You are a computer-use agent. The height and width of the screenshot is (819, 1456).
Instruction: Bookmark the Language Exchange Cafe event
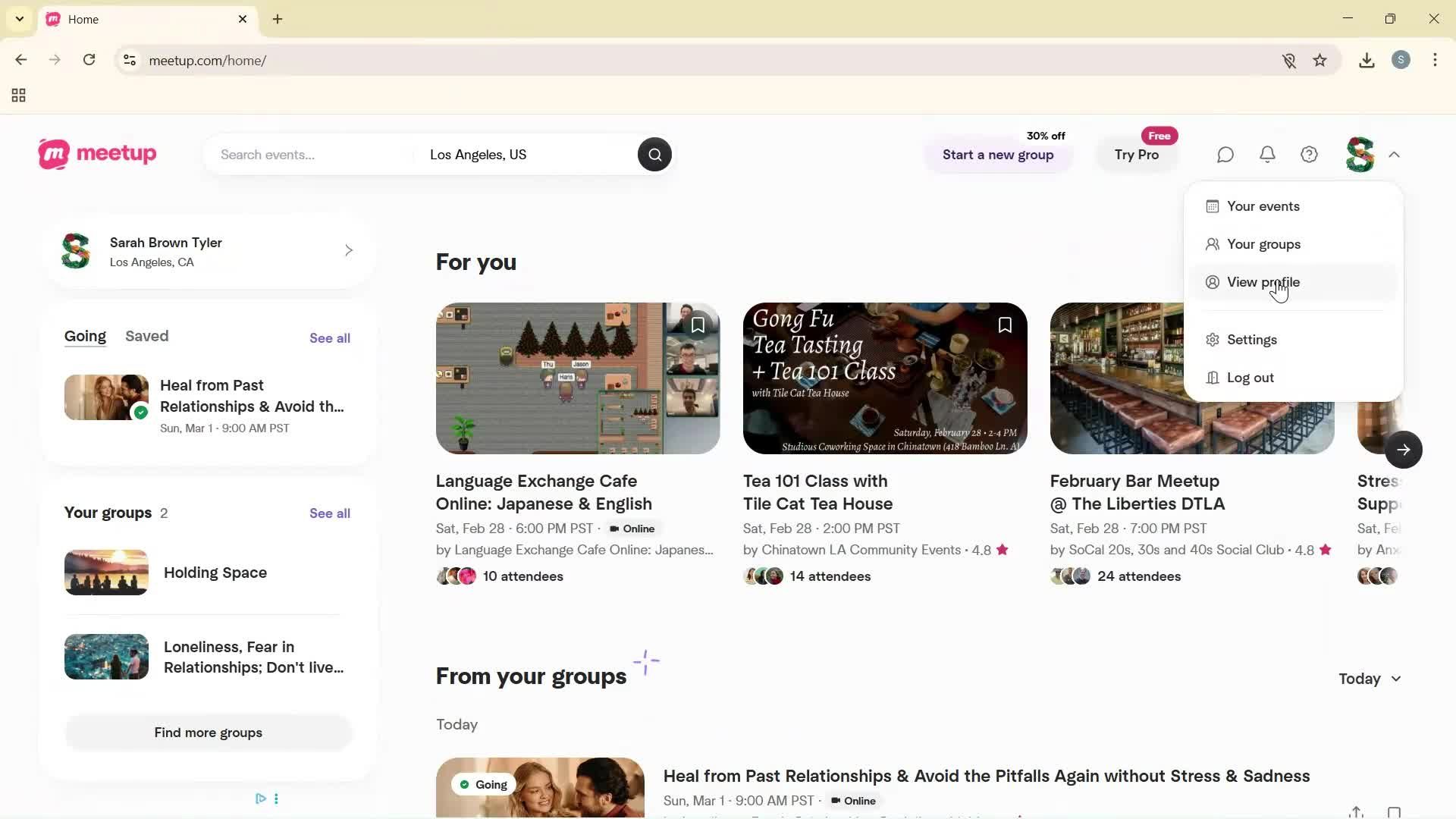coord(698,325)
